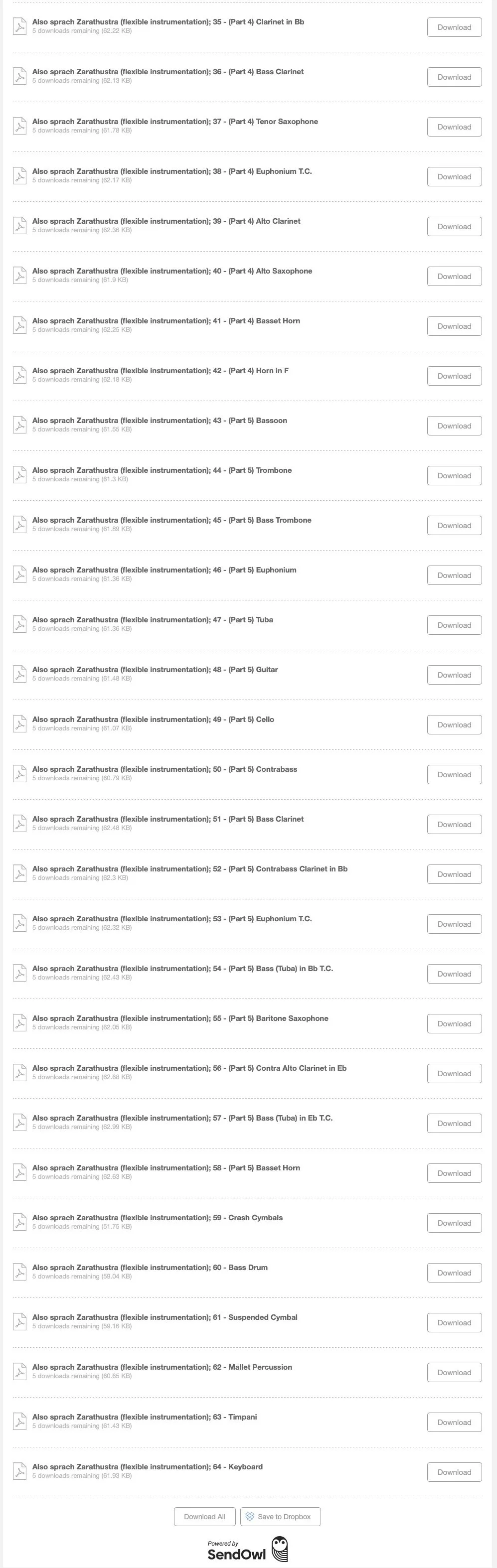The height and width of the screenshot is (1568, 497).
Task: Click the SendOwl owl logo
Action: pyautogui.click(x=280, y=1549)
